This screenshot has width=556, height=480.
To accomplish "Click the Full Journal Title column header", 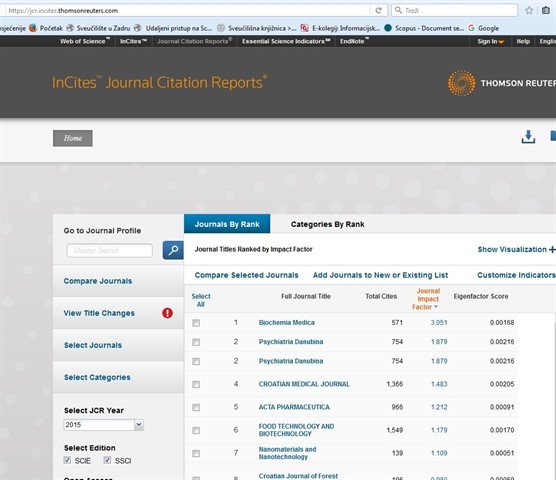I will pos(306,296).
